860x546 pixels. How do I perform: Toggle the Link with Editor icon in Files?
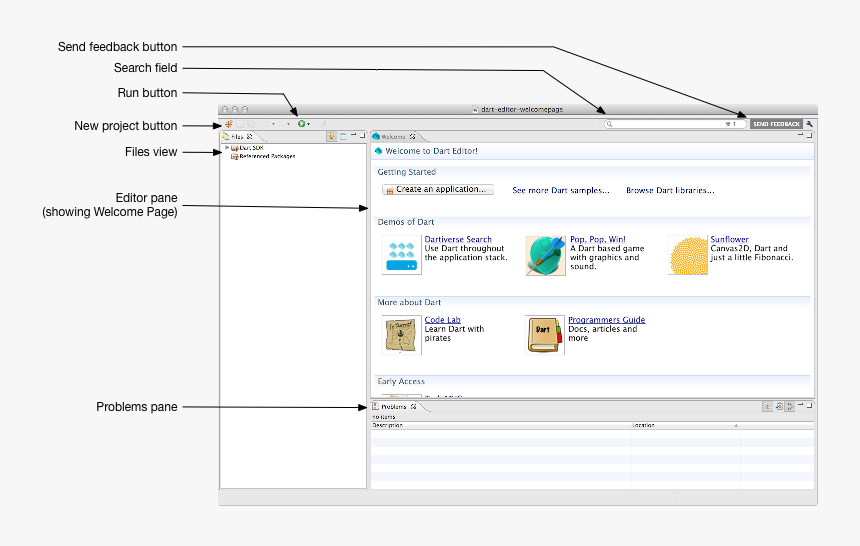pyautogui.click(x=331, y=136)
